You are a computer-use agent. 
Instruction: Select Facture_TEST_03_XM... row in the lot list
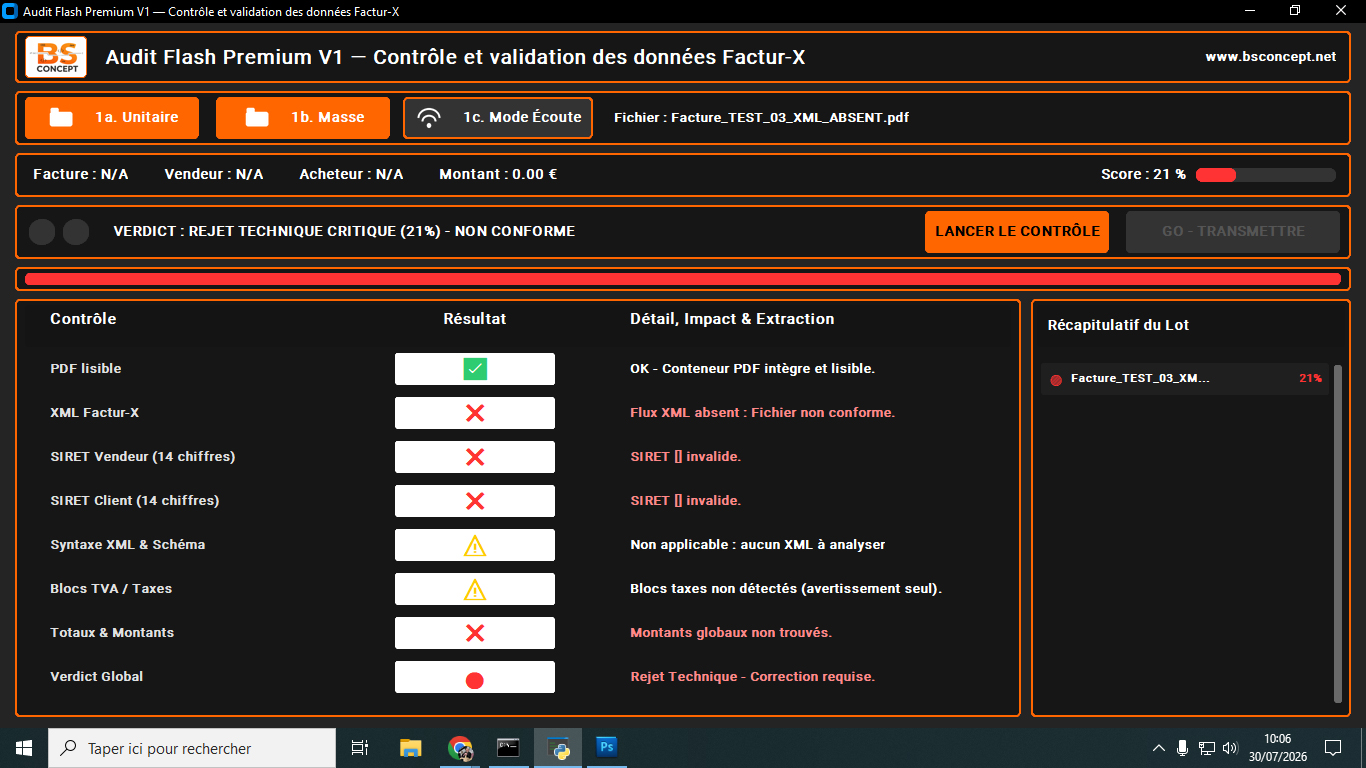[1185, 380]
